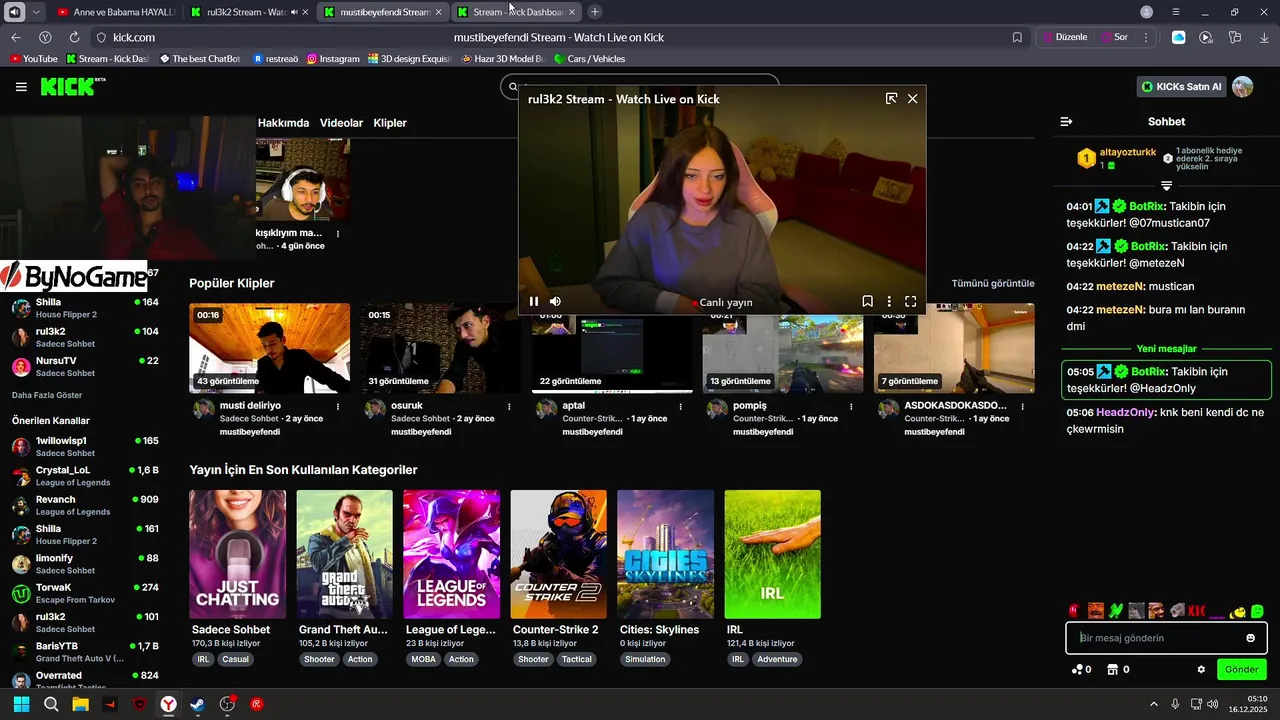Open options for the 'musti deliriyo' clip

338,407
